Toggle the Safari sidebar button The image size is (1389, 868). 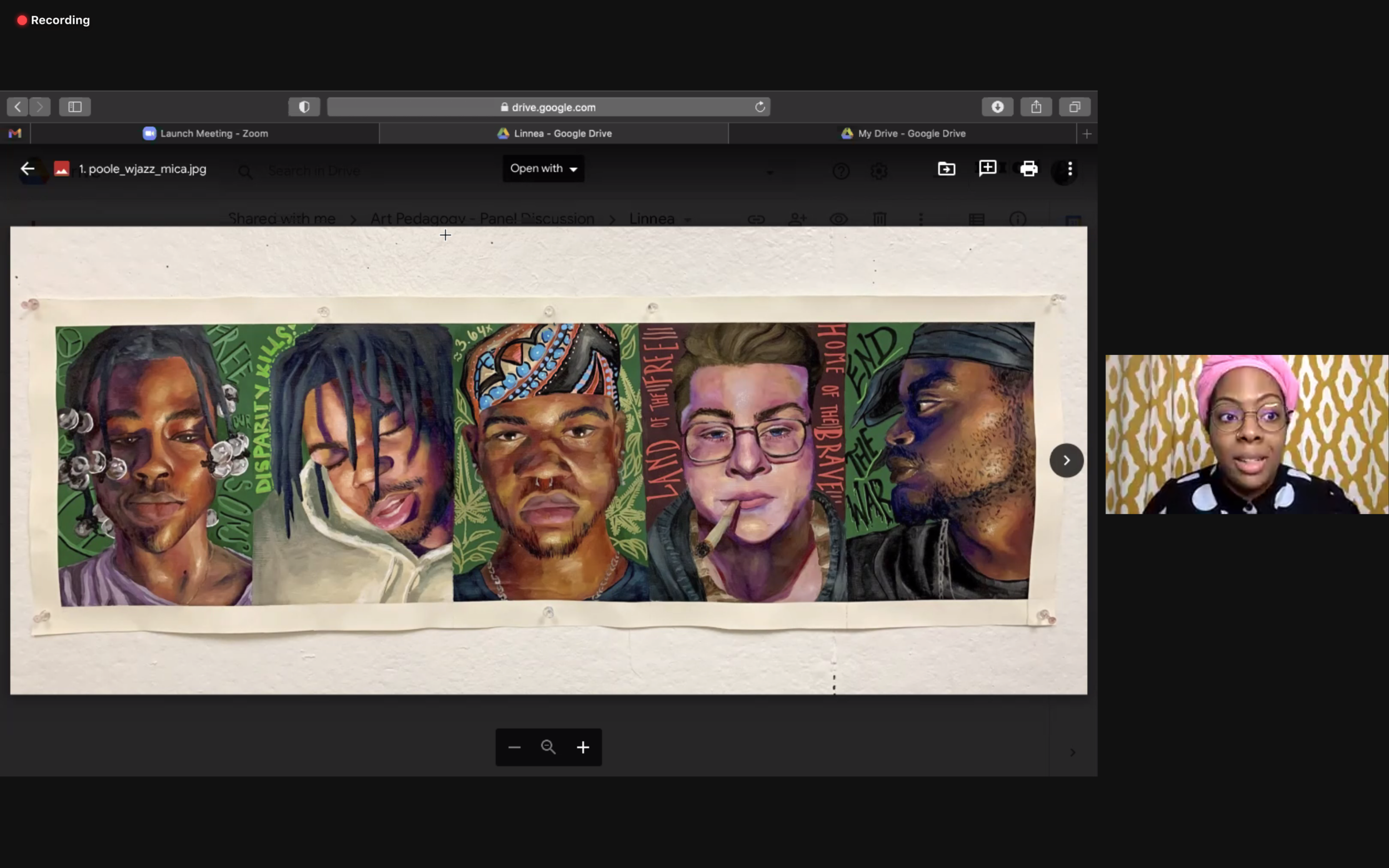(74, 107)
